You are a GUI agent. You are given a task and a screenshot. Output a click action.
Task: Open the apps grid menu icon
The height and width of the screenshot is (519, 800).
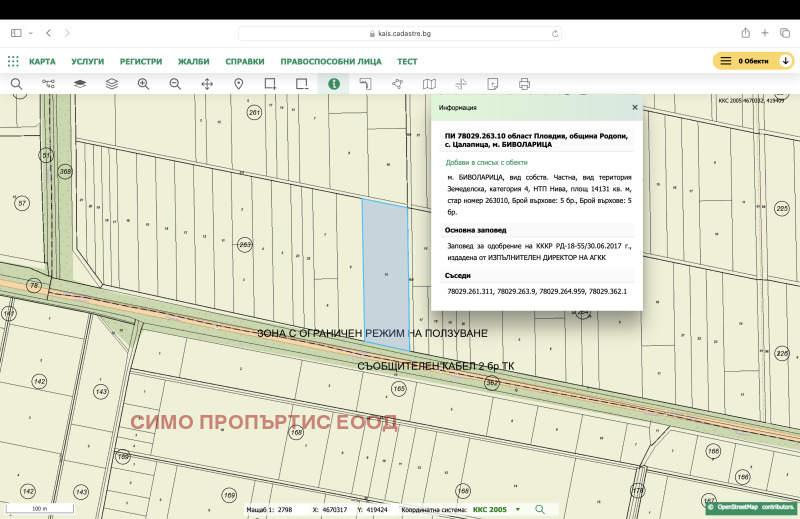coord(13,61)
